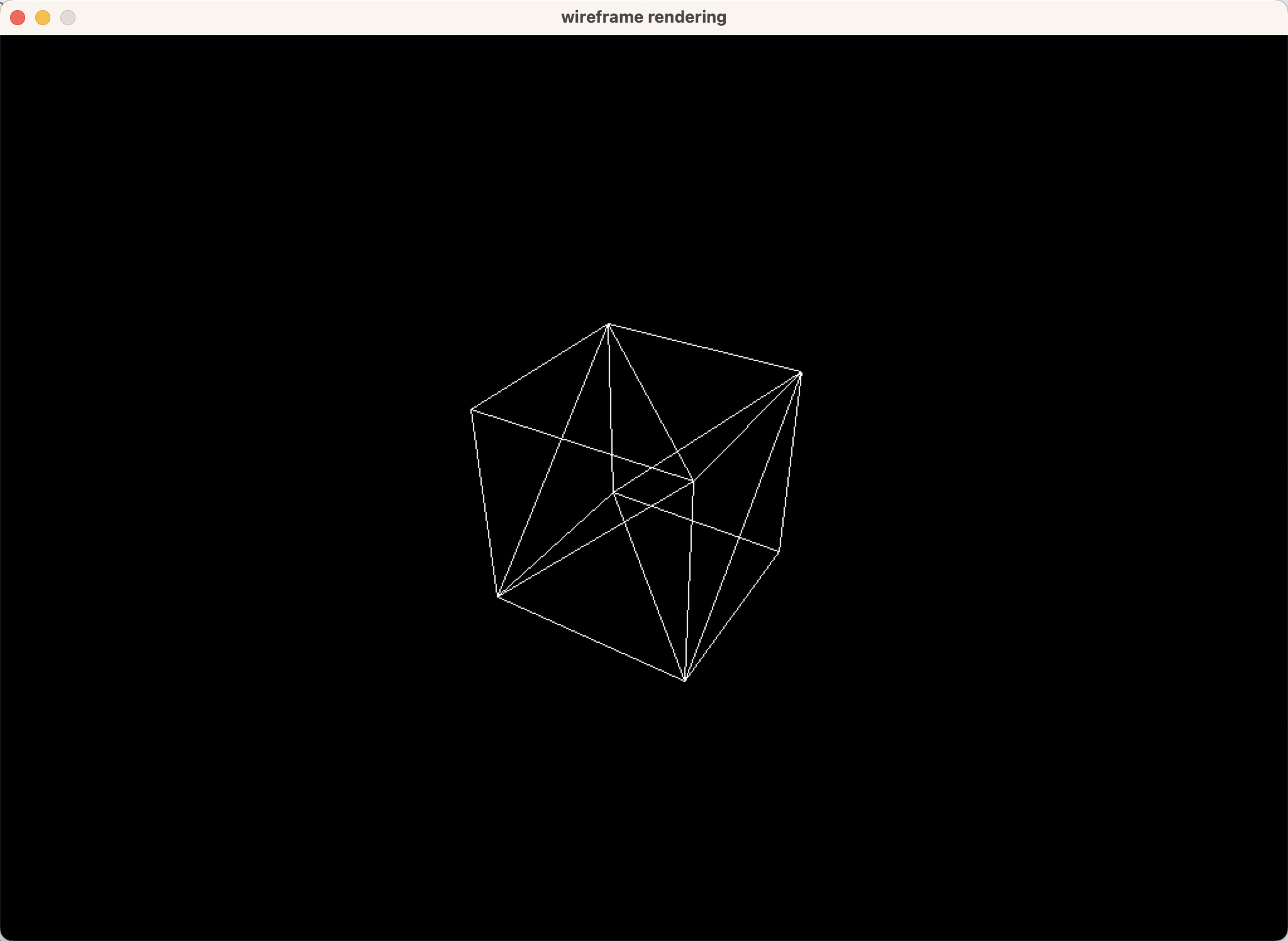Click the cube's right outer silhouette edge
The height and width of the screenshot is (941, 1288).
click(x=790, y=462)
